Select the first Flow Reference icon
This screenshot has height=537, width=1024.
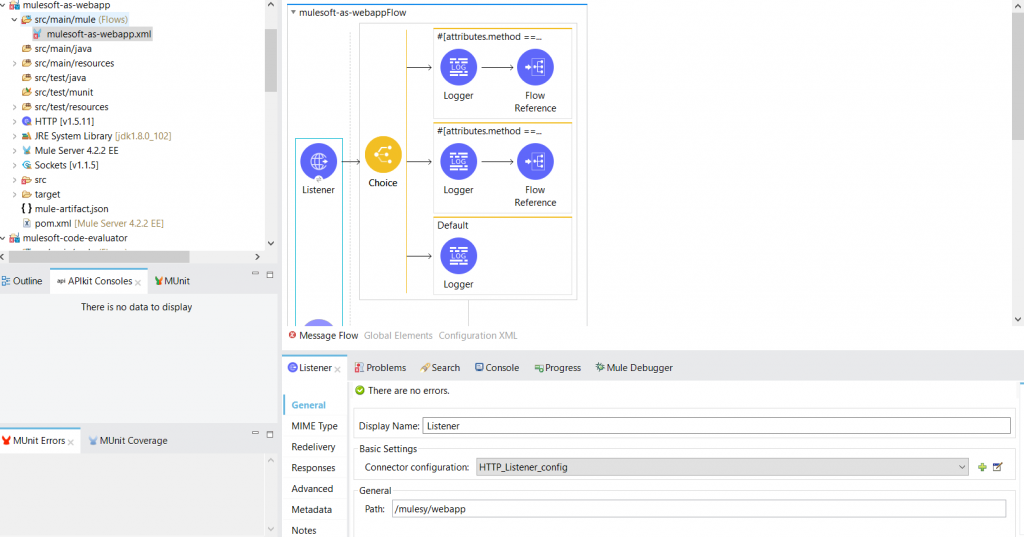click(x=535, y=68)
